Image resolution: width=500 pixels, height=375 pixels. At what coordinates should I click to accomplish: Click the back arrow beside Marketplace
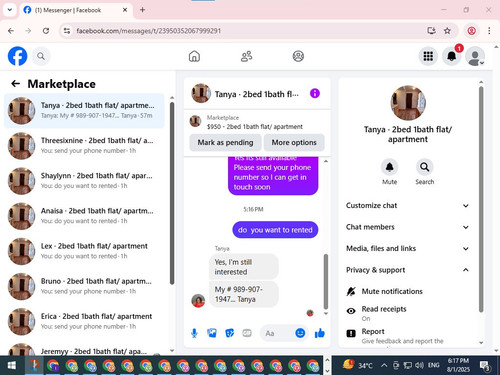16,83
